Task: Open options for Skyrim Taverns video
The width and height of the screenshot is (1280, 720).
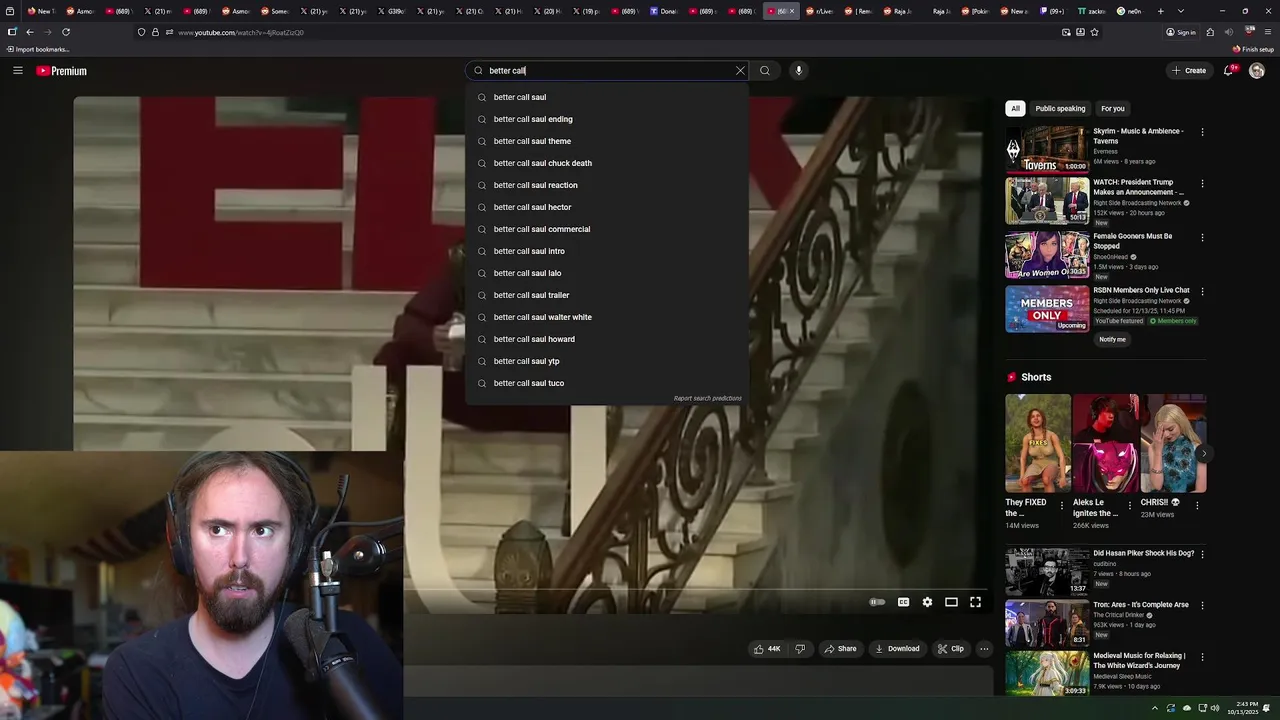Action: (1202, 132)
